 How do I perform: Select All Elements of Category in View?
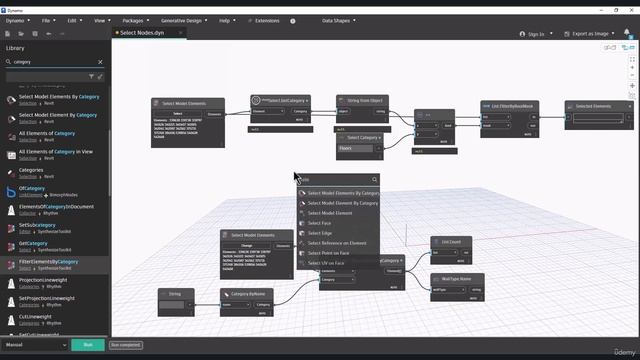[55, 155]
